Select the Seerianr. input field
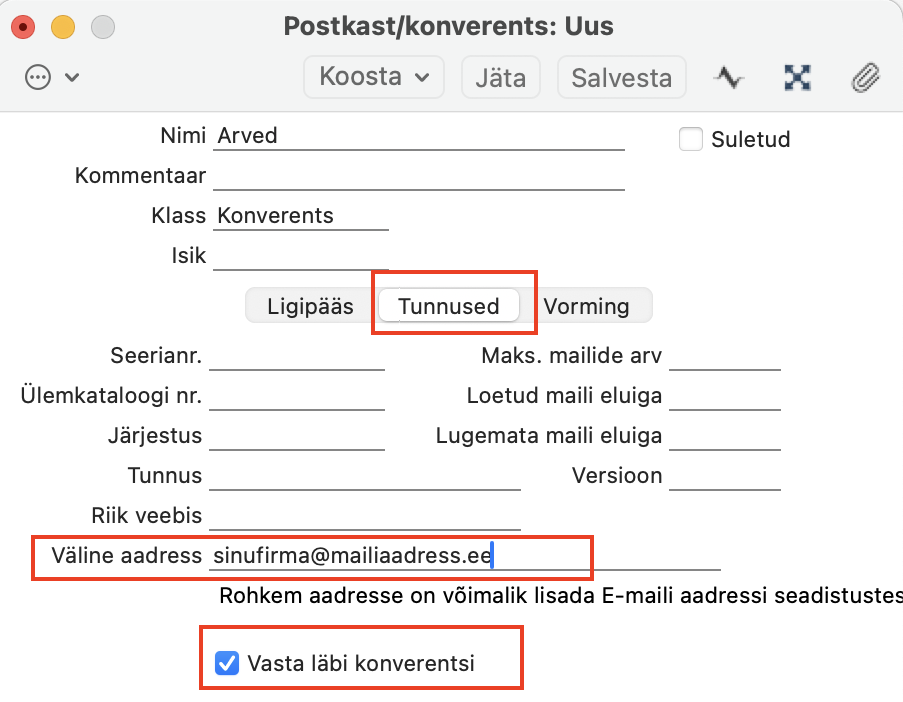This screenshot has height=702, width=903. [x=297, y=357]
